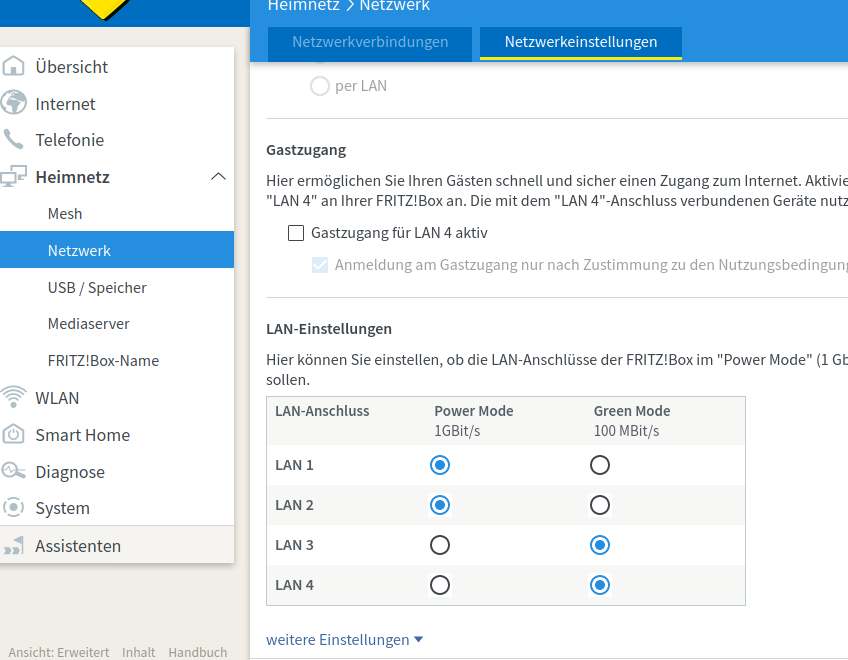Open the Handbuch link
Image resolution: width=848 pixels, height=660 pixels.
(x=197, y=652)
